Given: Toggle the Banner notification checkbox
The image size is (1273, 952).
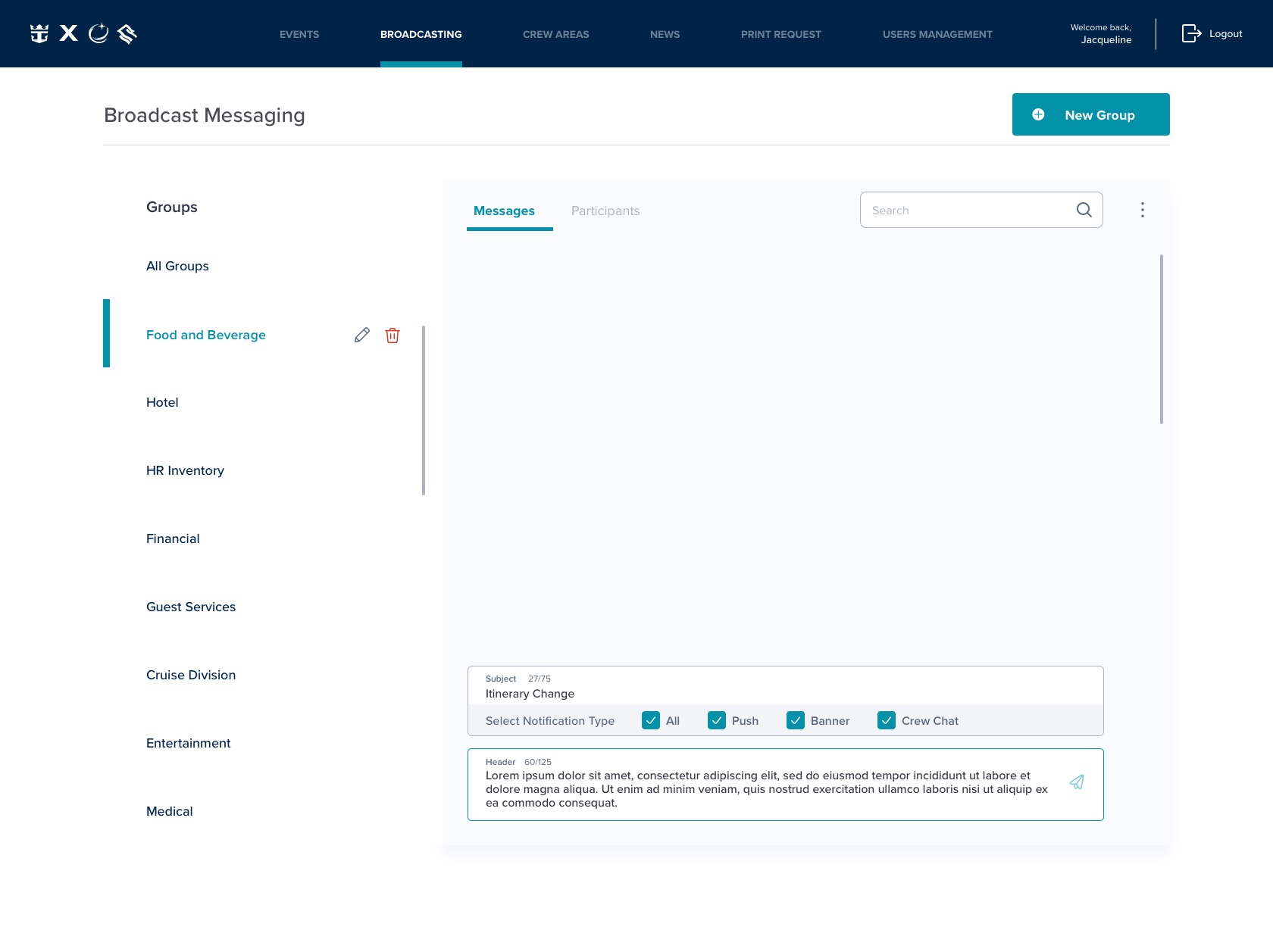Looking at the screenshot, I should (796, 720).
